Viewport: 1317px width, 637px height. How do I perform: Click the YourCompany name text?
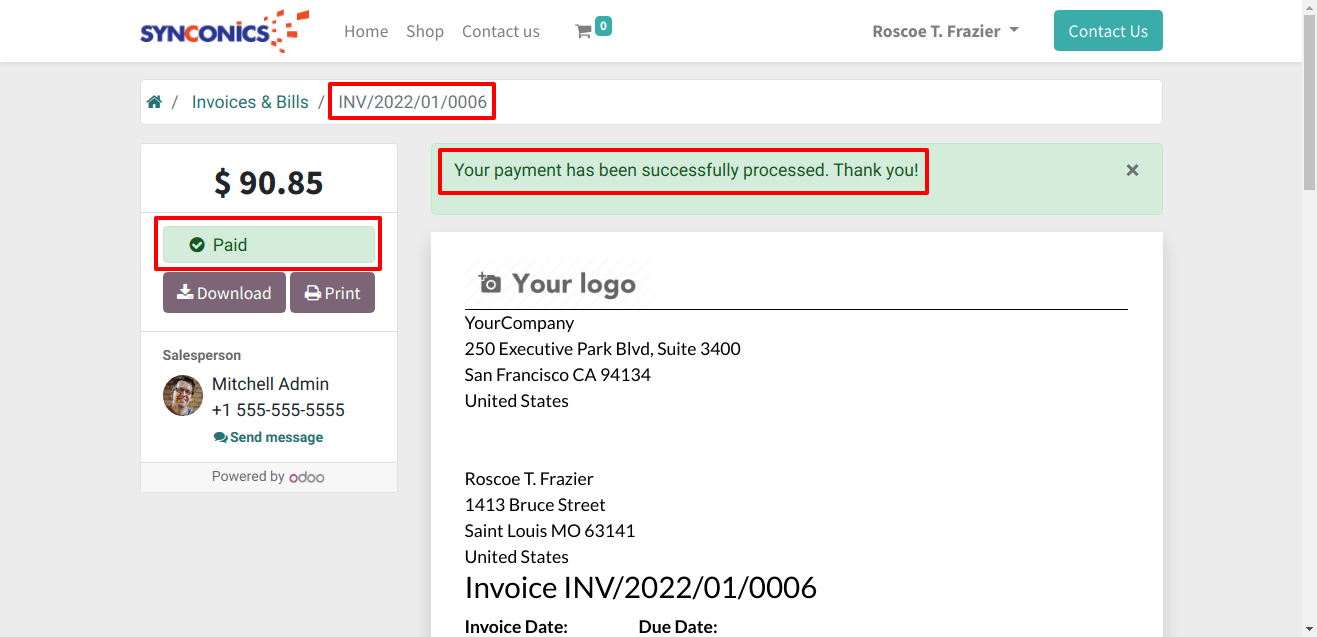[519, 323]
